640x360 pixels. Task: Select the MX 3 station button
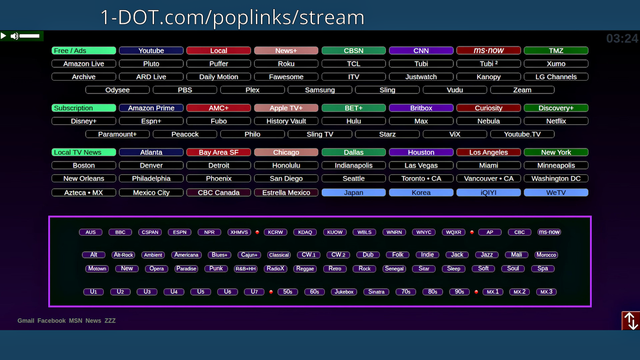[x=546, y=292]
